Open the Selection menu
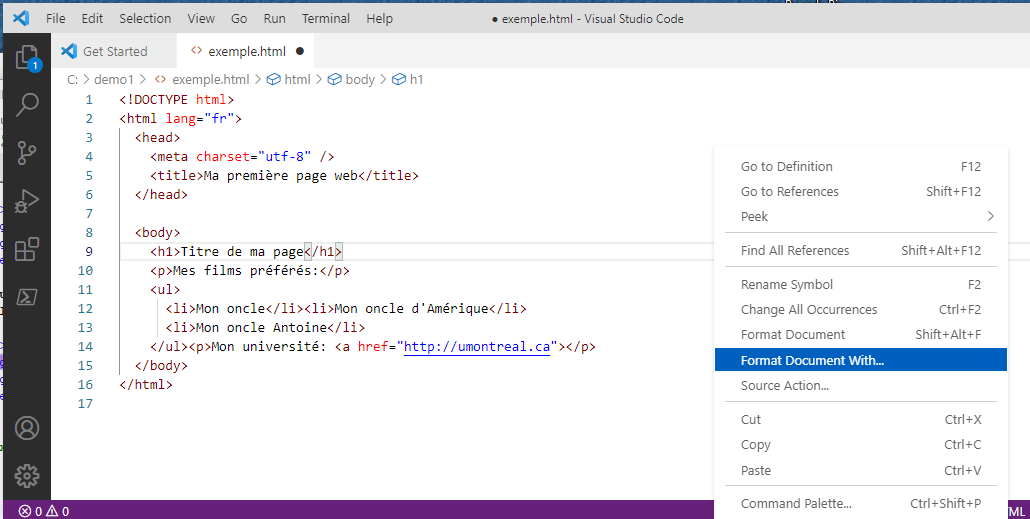Viewport: 1030px width, 519px height. click(x=145, y=18)
